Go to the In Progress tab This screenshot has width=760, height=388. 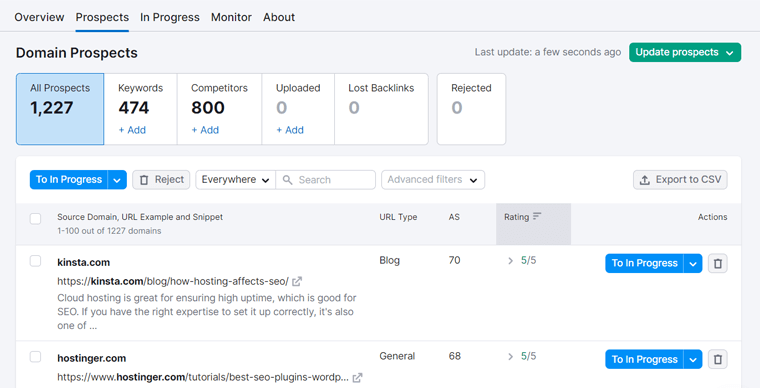(170, 17)
